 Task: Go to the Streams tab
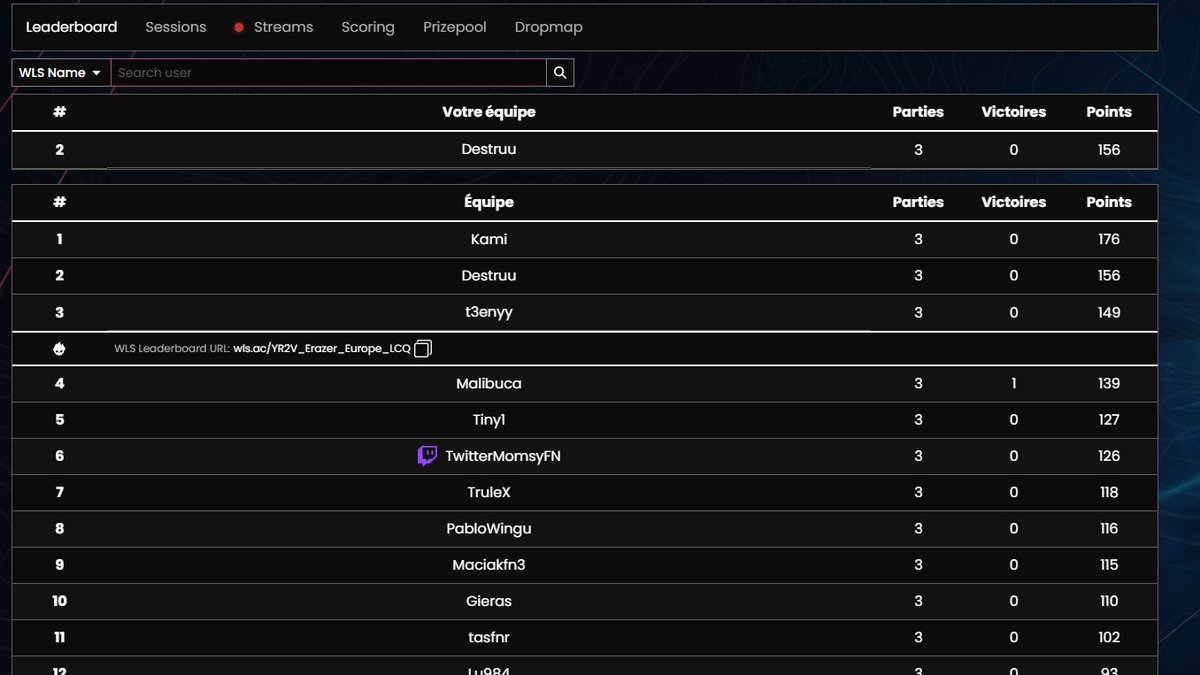283,27
